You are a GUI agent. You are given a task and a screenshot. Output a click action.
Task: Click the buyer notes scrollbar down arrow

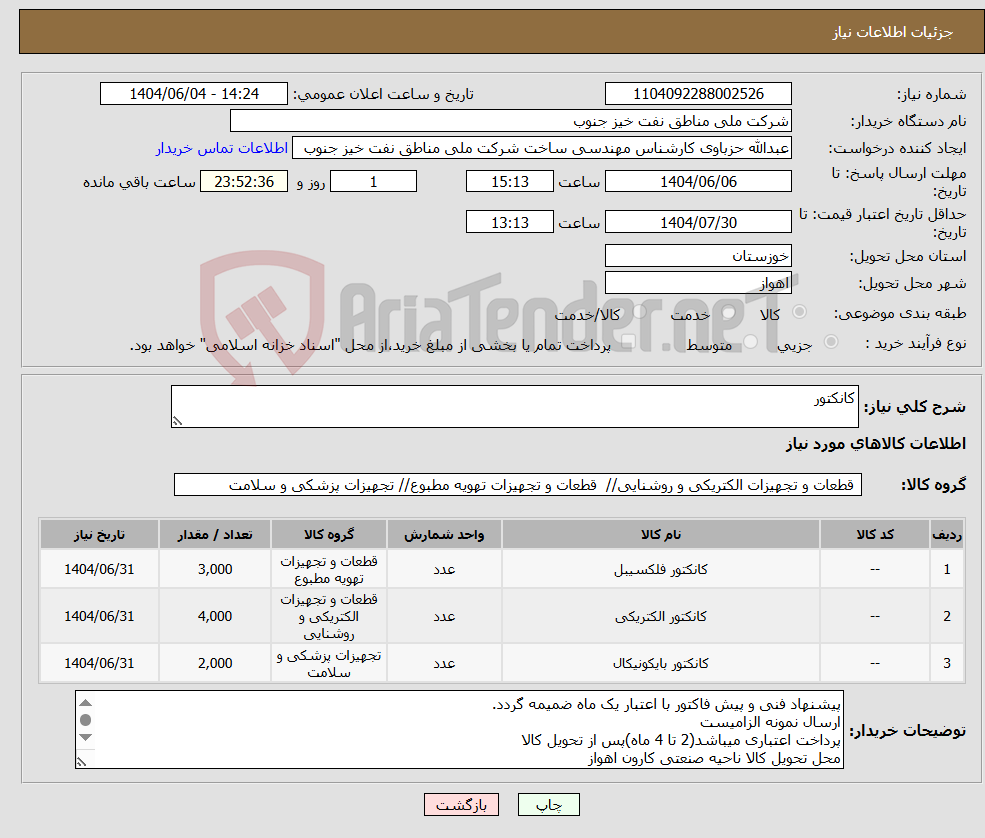[x=86, y=737]
